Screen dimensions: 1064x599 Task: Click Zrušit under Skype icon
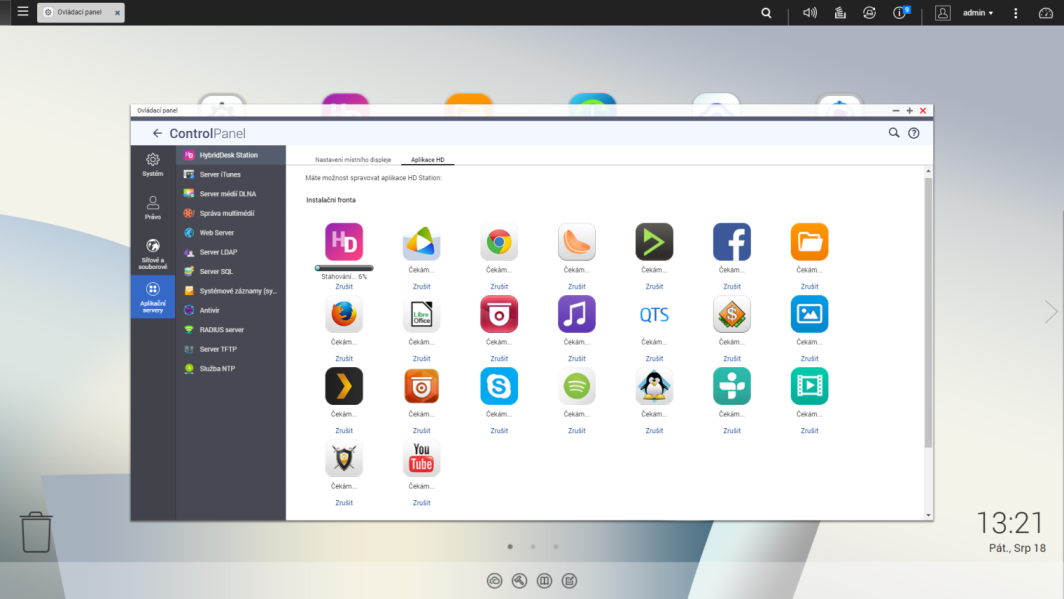point(499,431)
